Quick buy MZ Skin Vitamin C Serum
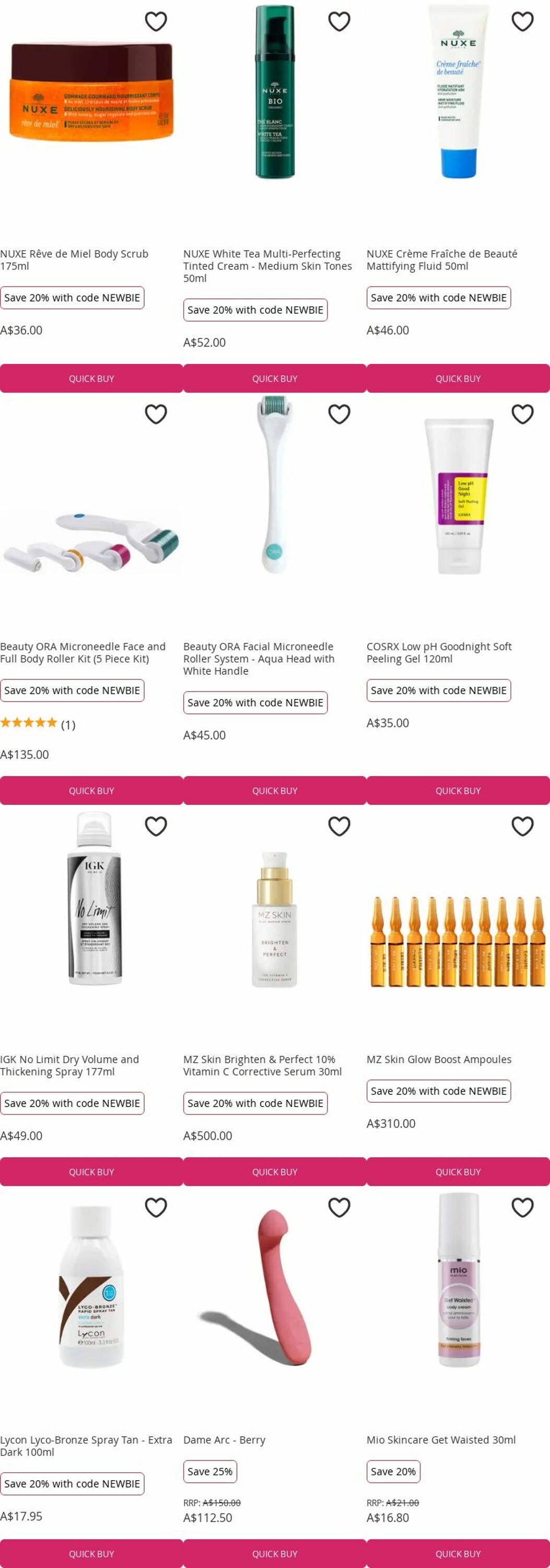The image size is (550, 1568). click(x=274, y=1171)
